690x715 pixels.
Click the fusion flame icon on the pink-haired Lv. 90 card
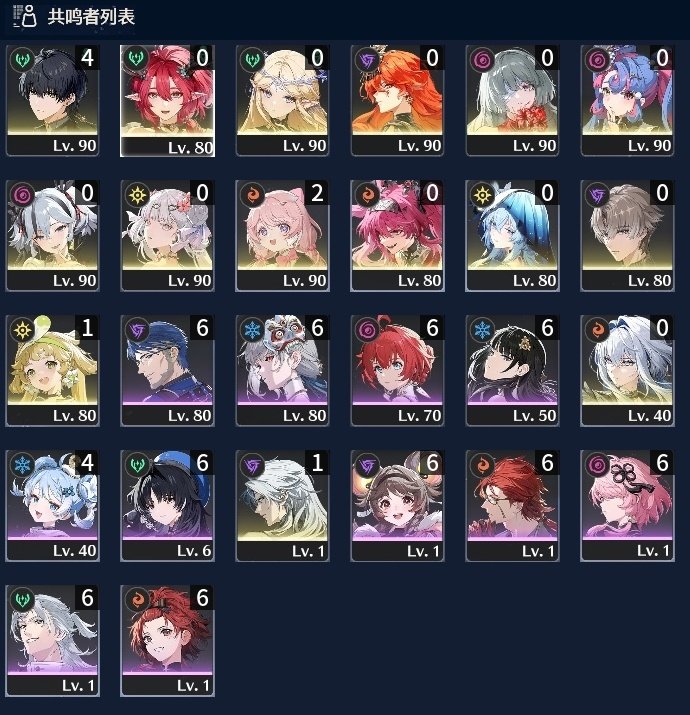coord(252,195)
